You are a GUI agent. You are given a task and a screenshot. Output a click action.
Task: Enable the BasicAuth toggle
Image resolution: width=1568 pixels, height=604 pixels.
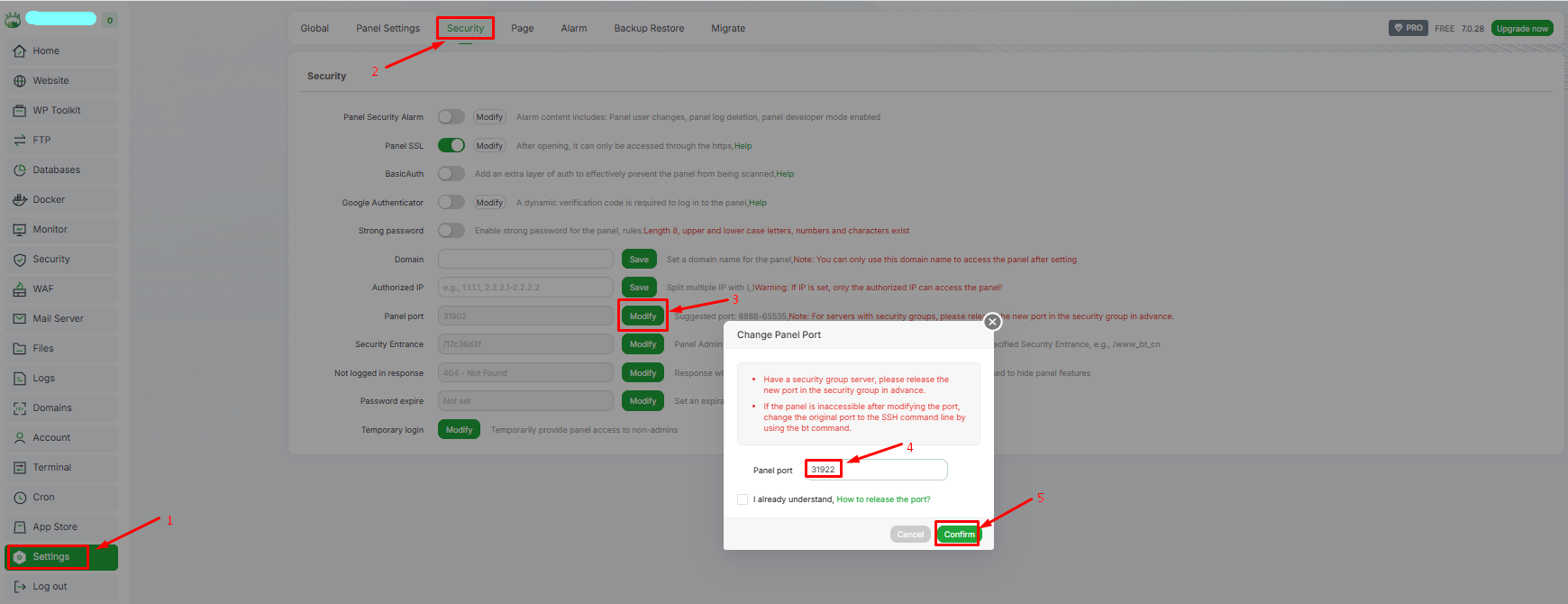point(451,174)
